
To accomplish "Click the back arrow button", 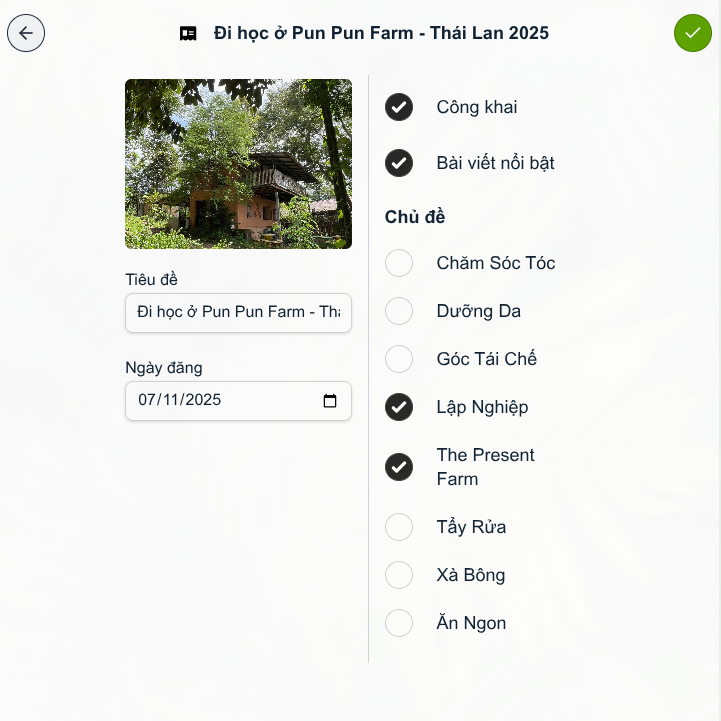I will pyautogui.click(x=26, y=33).
